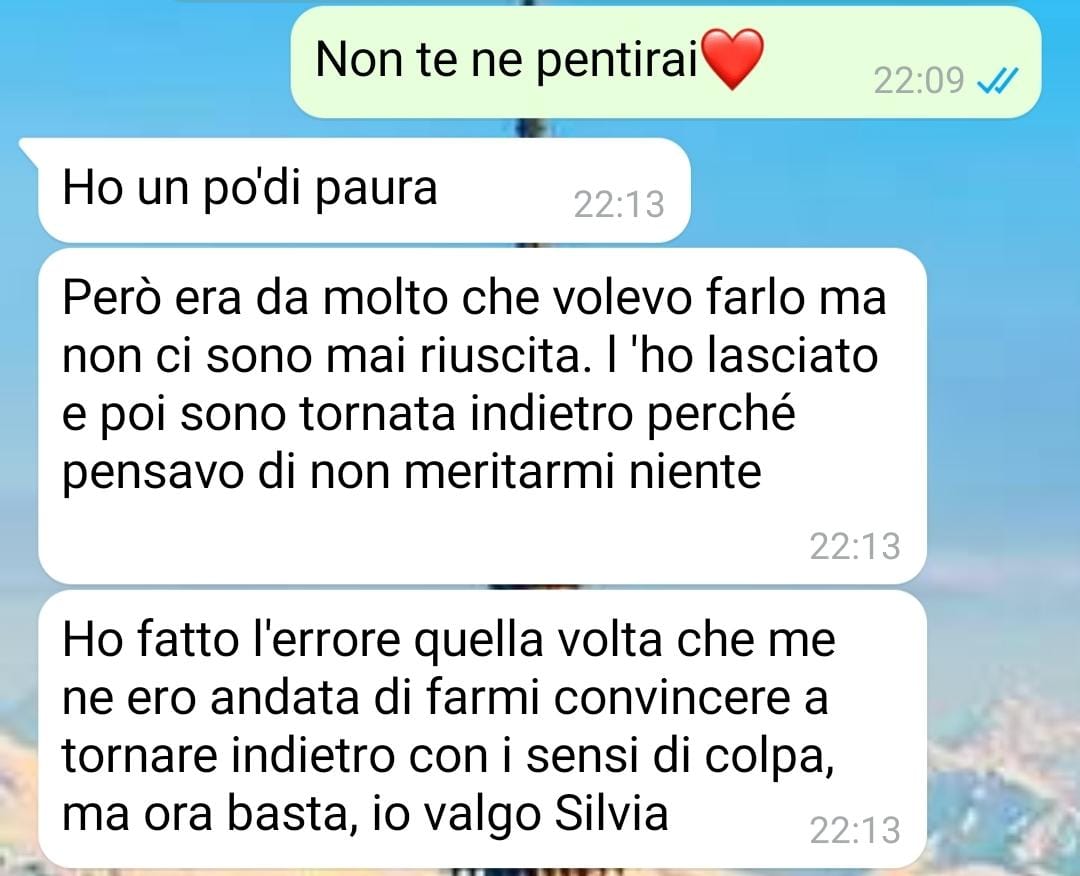The image size is (1080, 876).
Task: Click the line 'Ho fatto l'errore quella volta che me'
Action: [449, 640]
